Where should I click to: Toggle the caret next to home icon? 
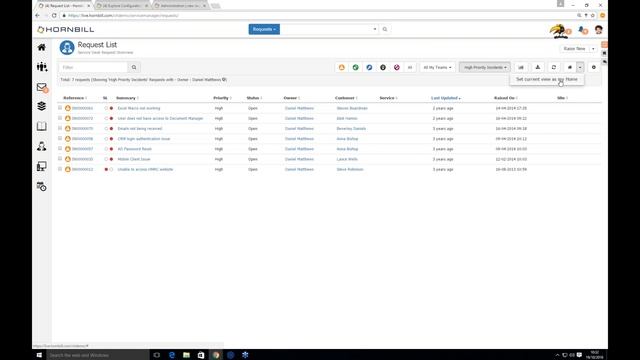(x=580, y=67)
